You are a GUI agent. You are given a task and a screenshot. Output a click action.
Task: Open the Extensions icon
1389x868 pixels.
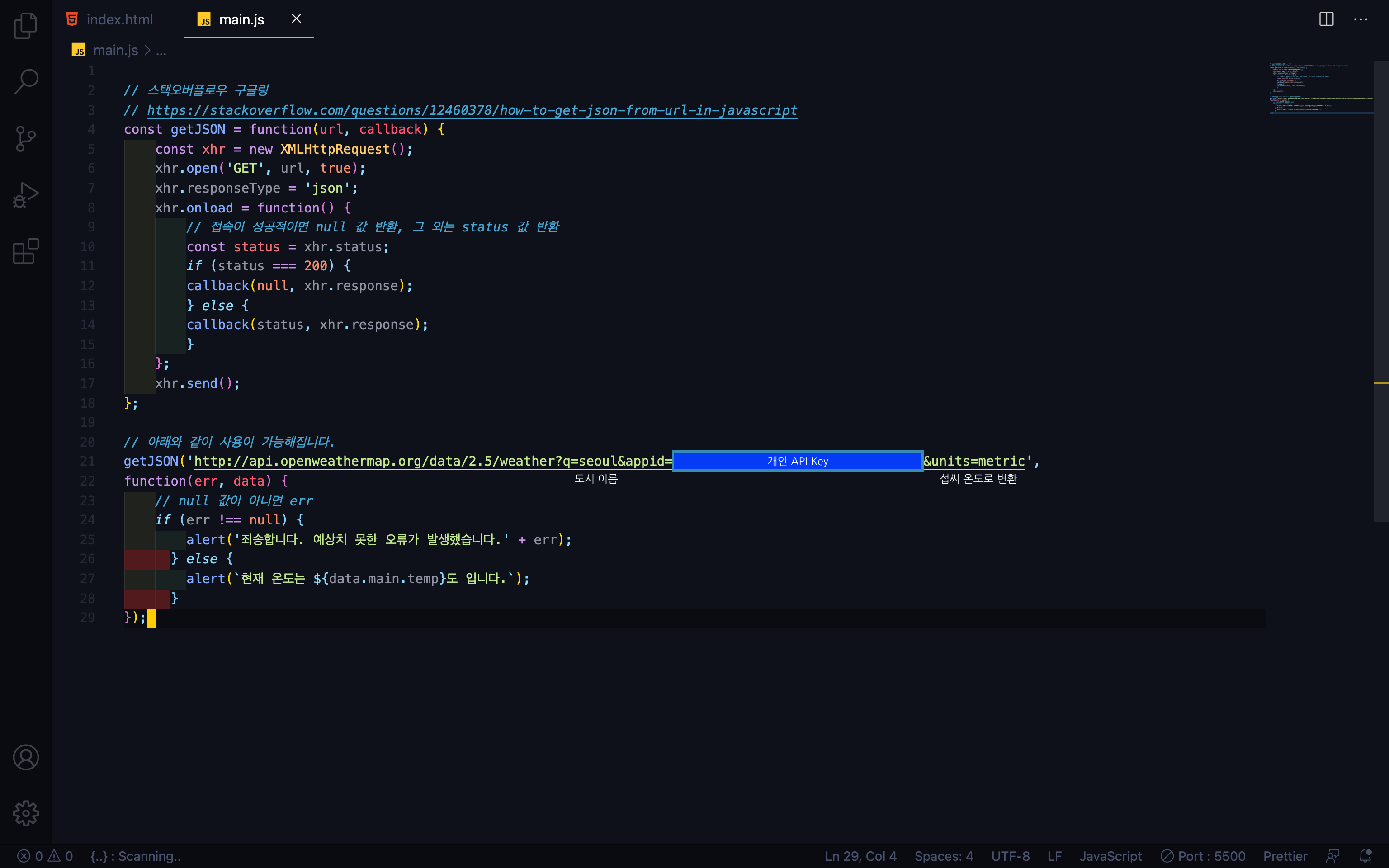(25, 251)
